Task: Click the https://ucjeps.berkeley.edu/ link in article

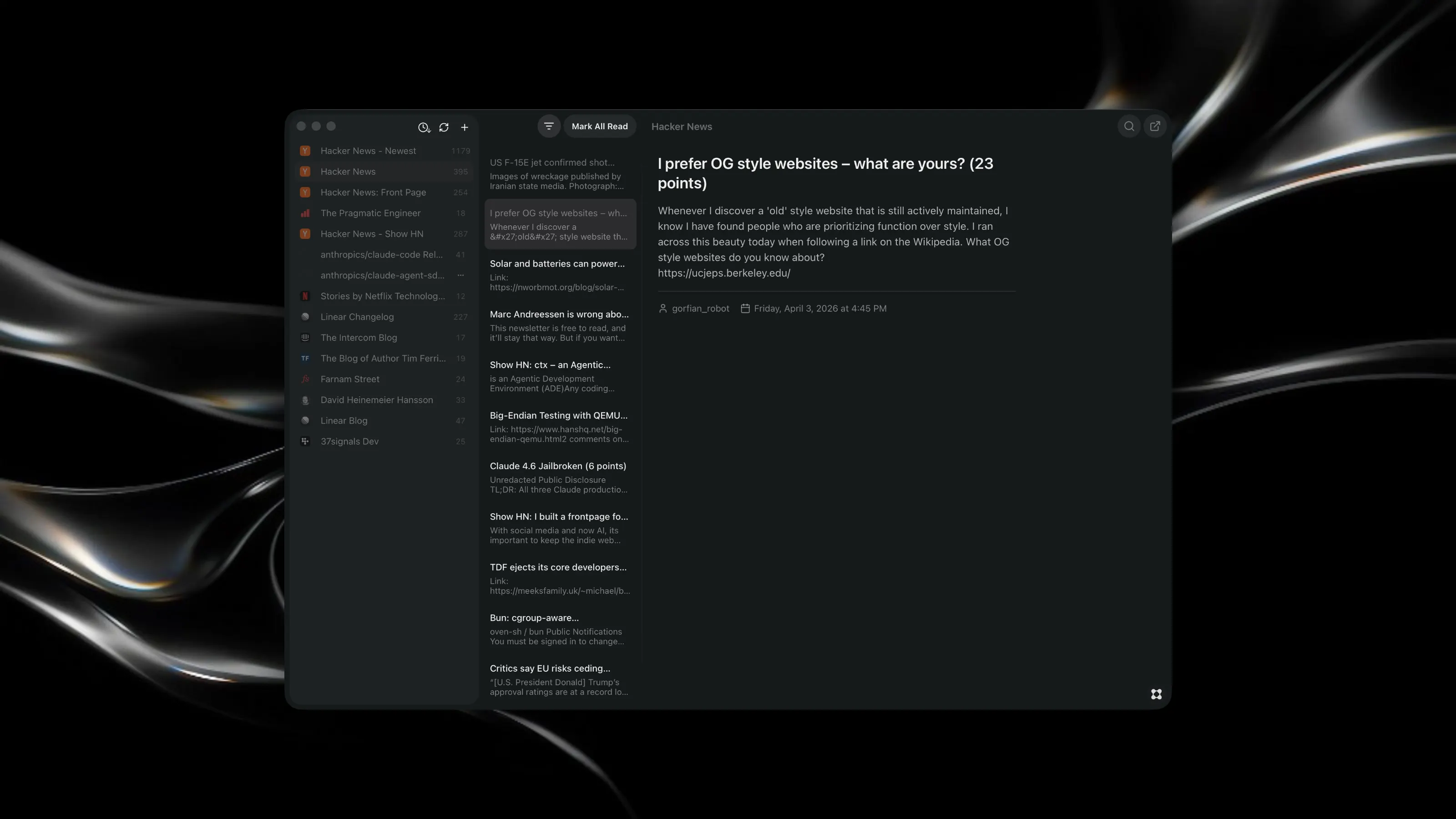Action: coord(724,273)
